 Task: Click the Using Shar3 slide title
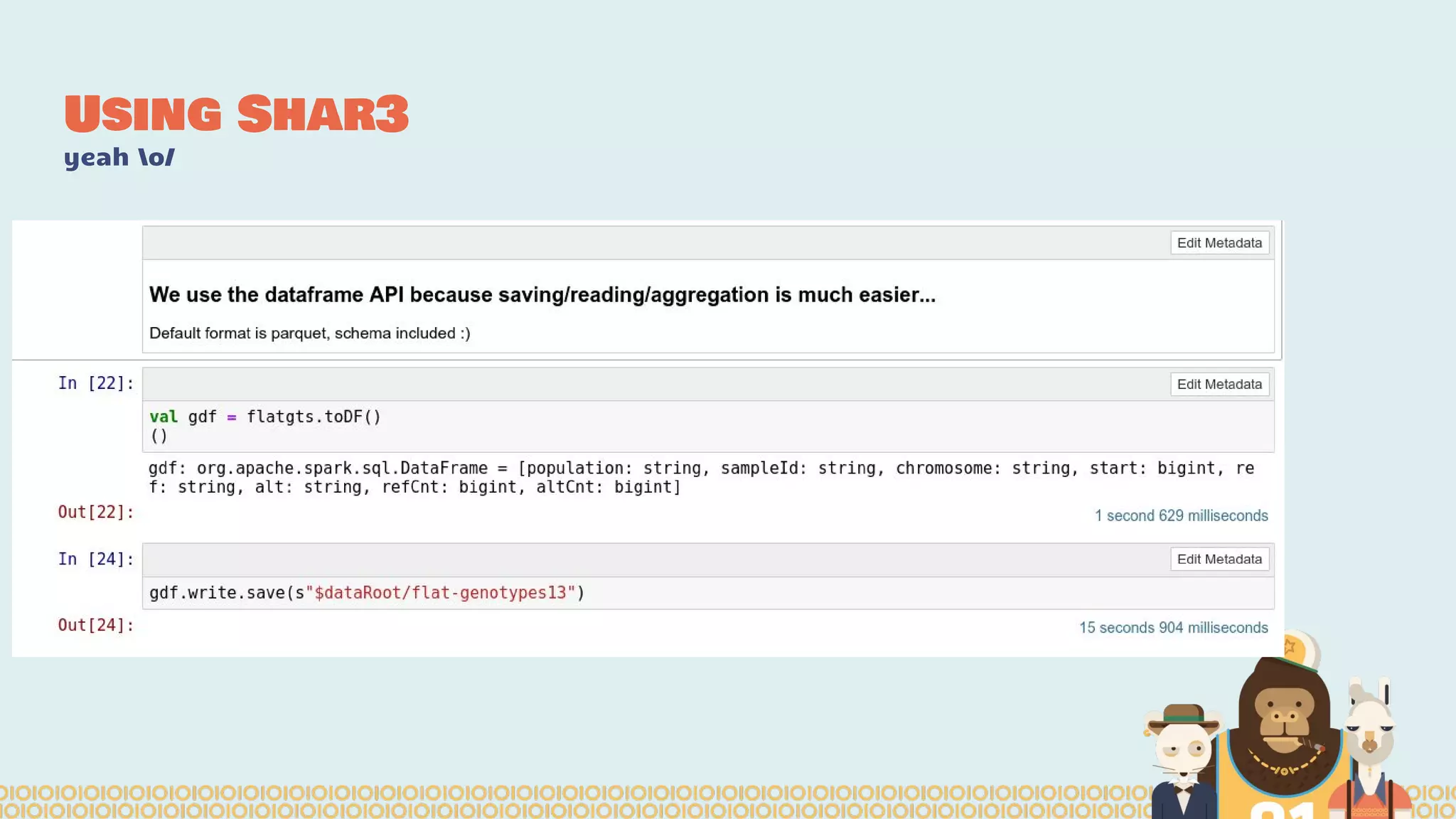tap(236, 114)
